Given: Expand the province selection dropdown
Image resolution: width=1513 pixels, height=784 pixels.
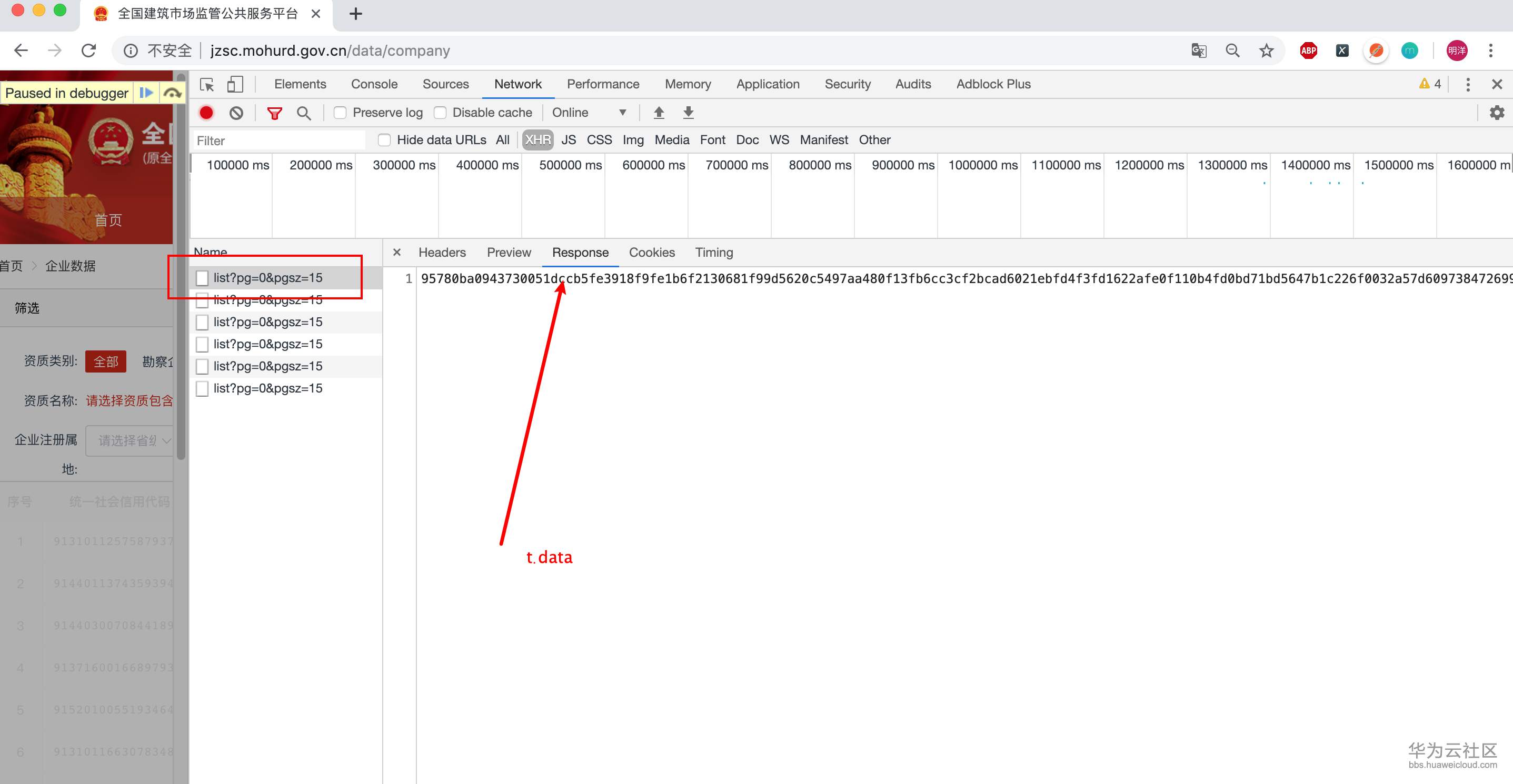Looking at the screenshot, I should pyautogui.click(x=129, y=440).
